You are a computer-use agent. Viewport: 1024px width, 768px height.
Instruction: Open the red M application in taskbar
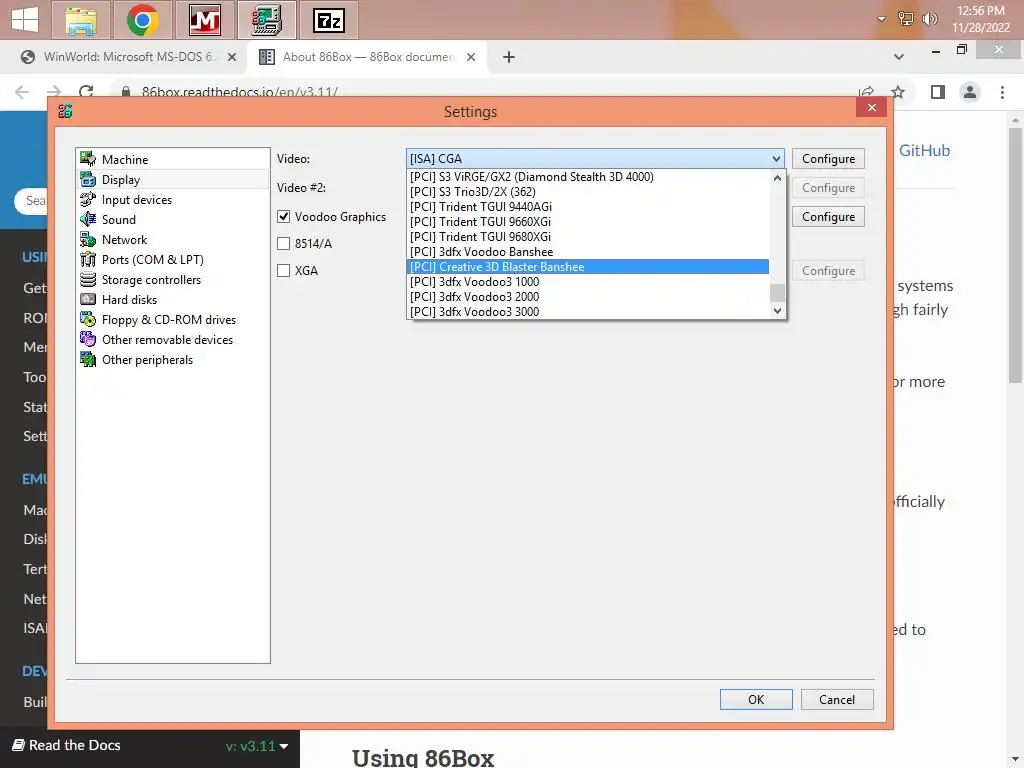(204, 20)
